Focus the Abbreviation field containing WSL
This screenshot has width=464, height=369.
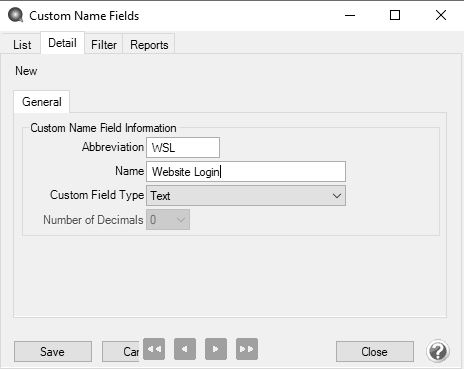click(183, 147)
